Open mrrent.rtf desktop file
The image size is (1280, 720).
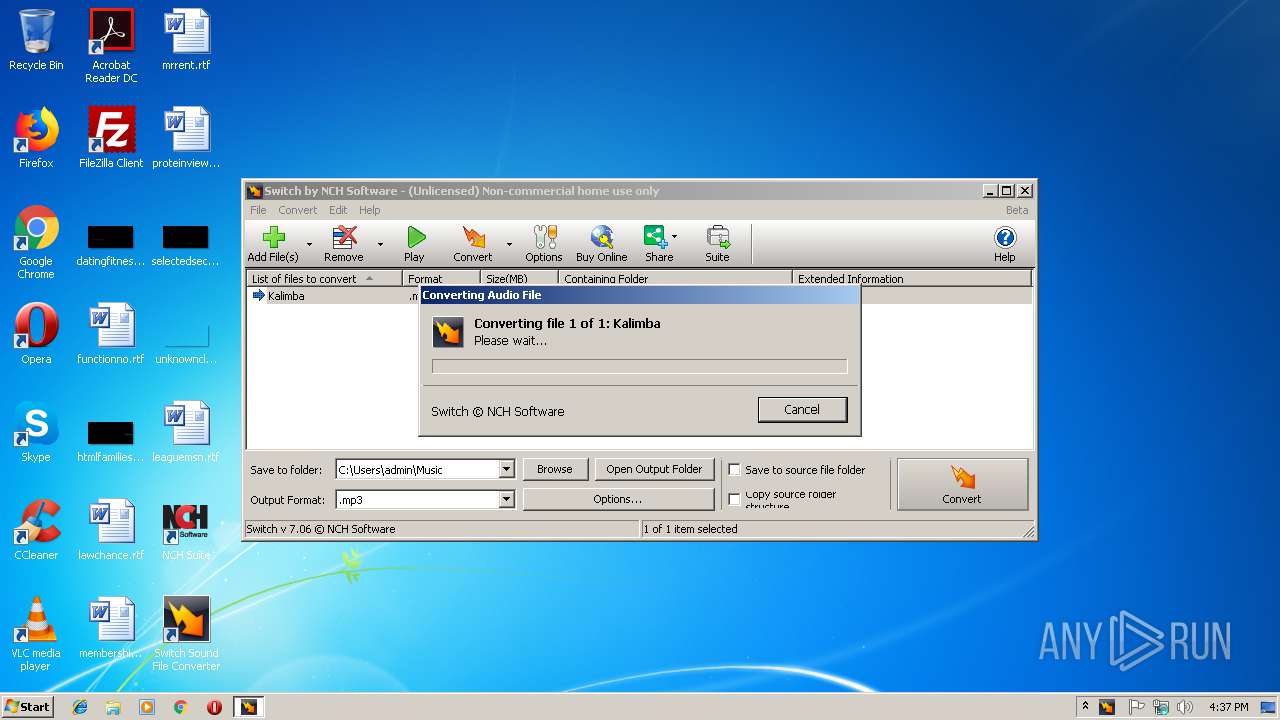coord(186,40)
